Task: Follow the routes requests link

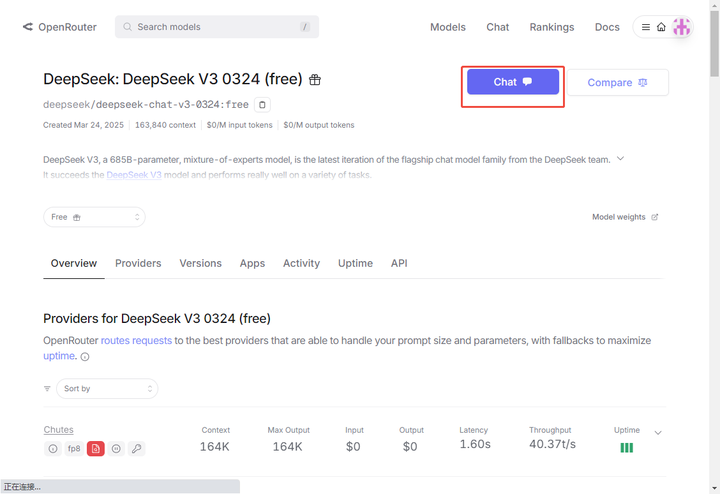Action: click(x=136, y=341)
